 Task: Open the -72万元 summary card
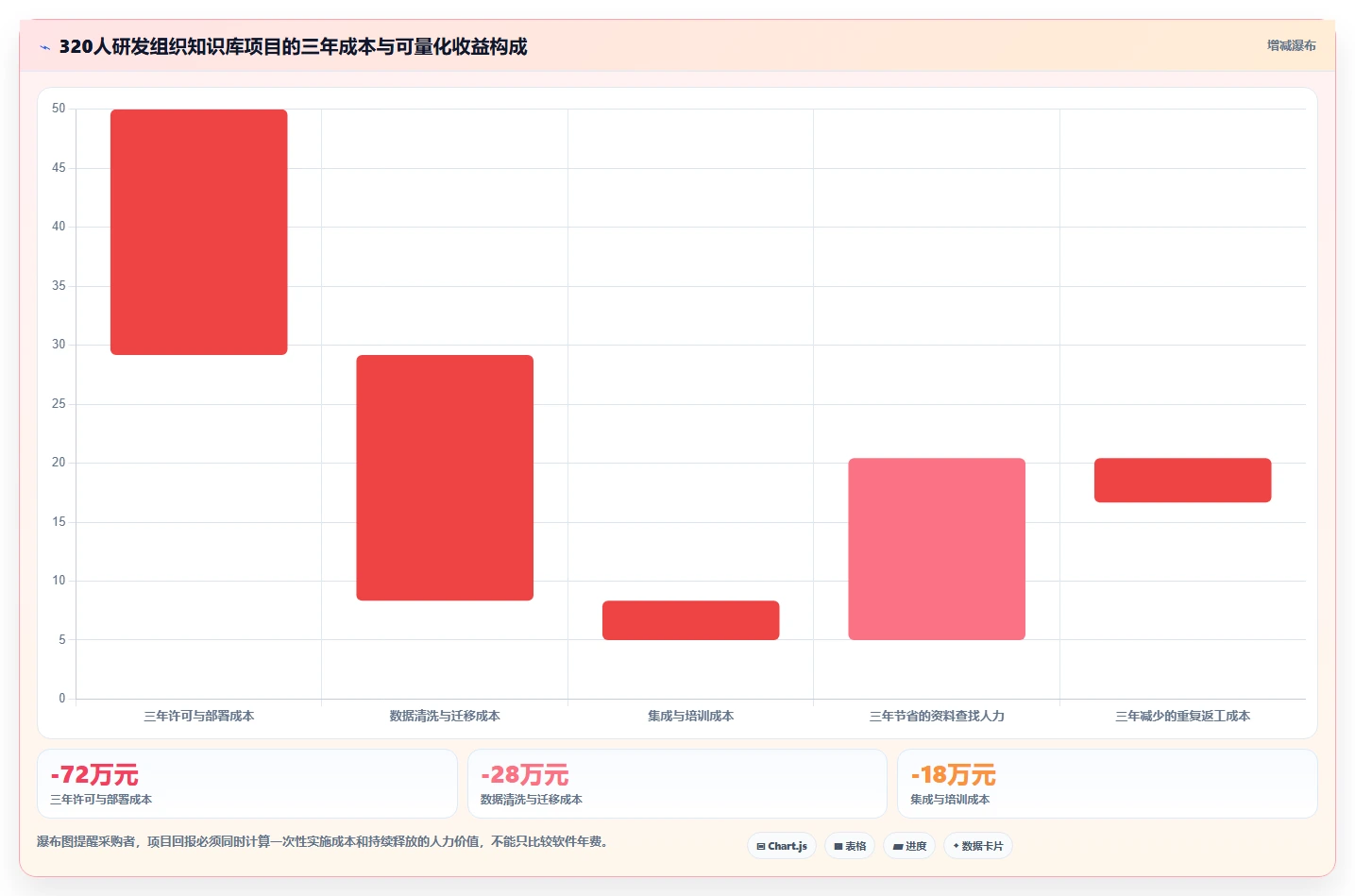point(247,784)
